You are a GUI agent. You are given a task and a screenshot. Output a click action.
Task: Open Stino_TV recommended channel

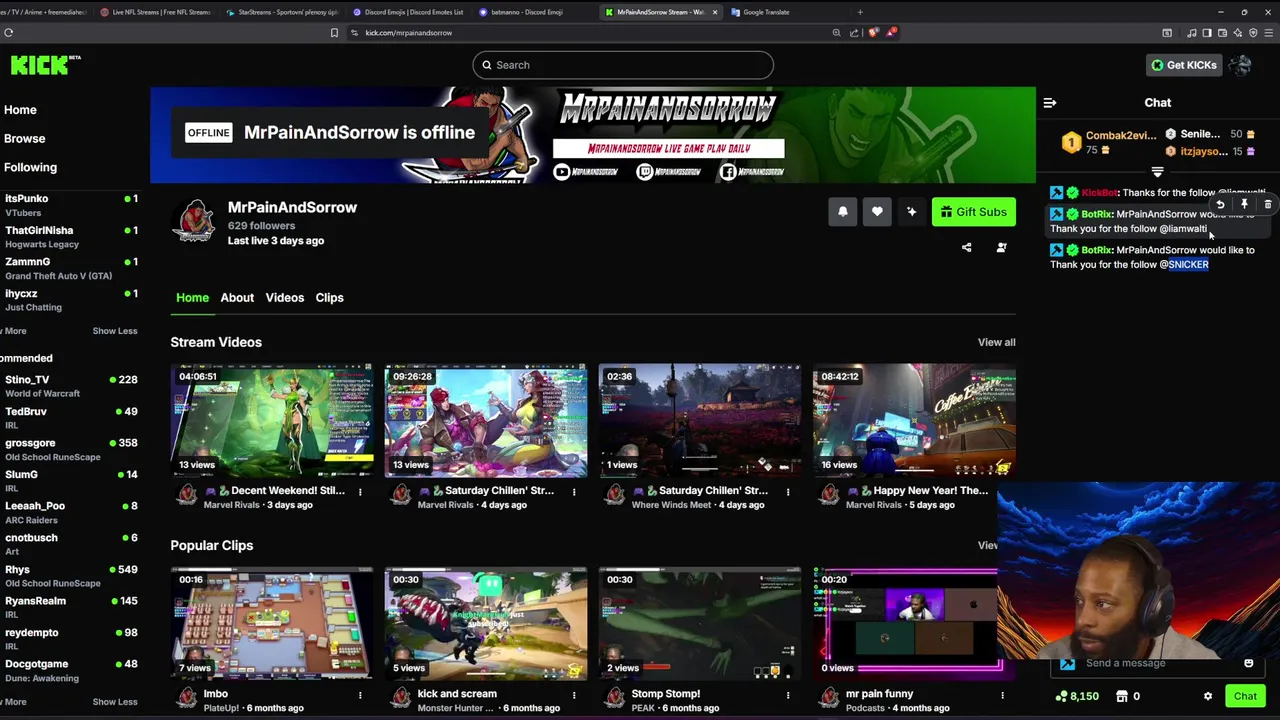(x=70, y=386)
